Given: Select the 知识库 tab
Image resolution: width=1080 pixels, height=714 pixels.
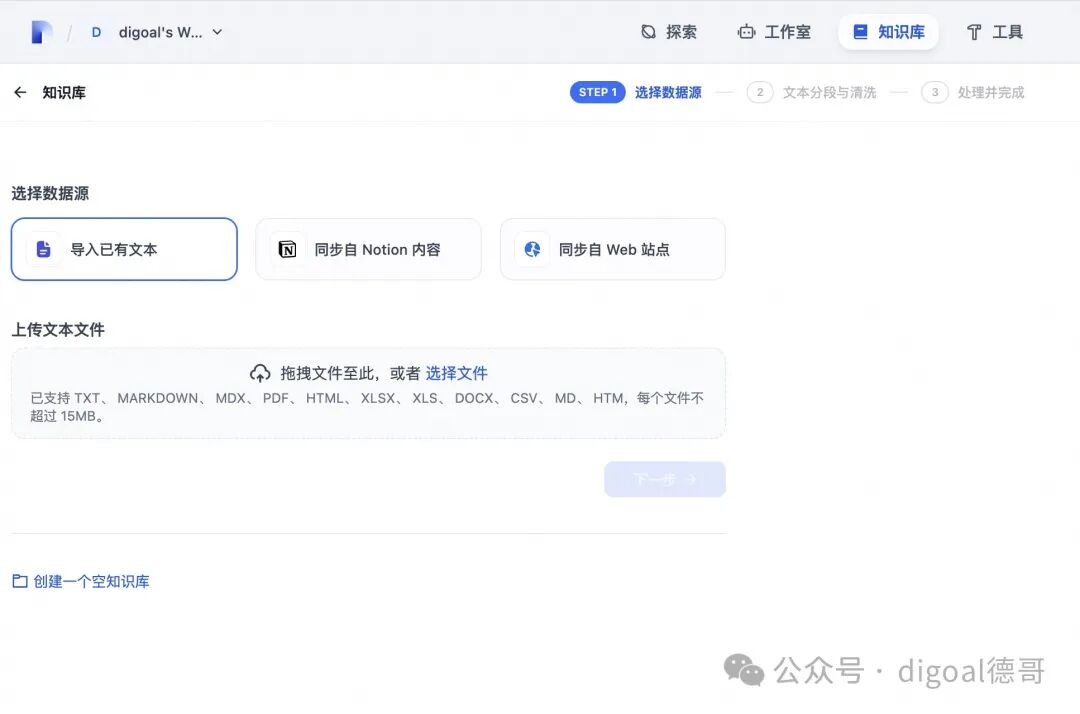Looking at the screenshot, I should click(x=889, y=32).
